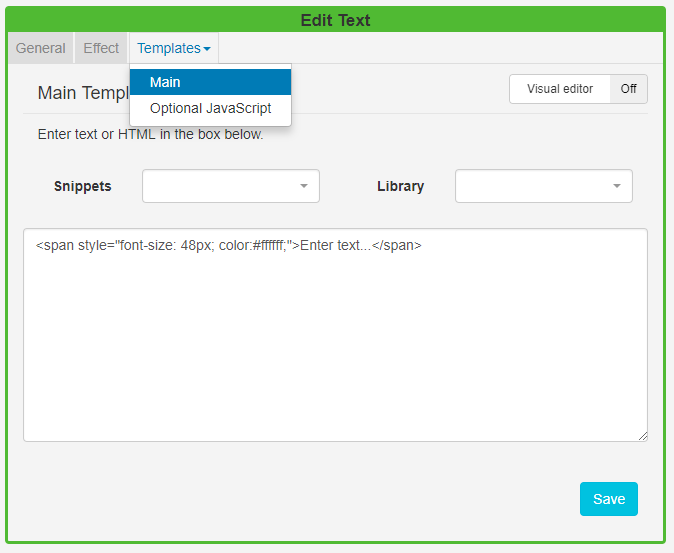The height and width of the screenshot is (553, 674).
Task: Toggle the Visual editor switch label
Action: (560, 89)
